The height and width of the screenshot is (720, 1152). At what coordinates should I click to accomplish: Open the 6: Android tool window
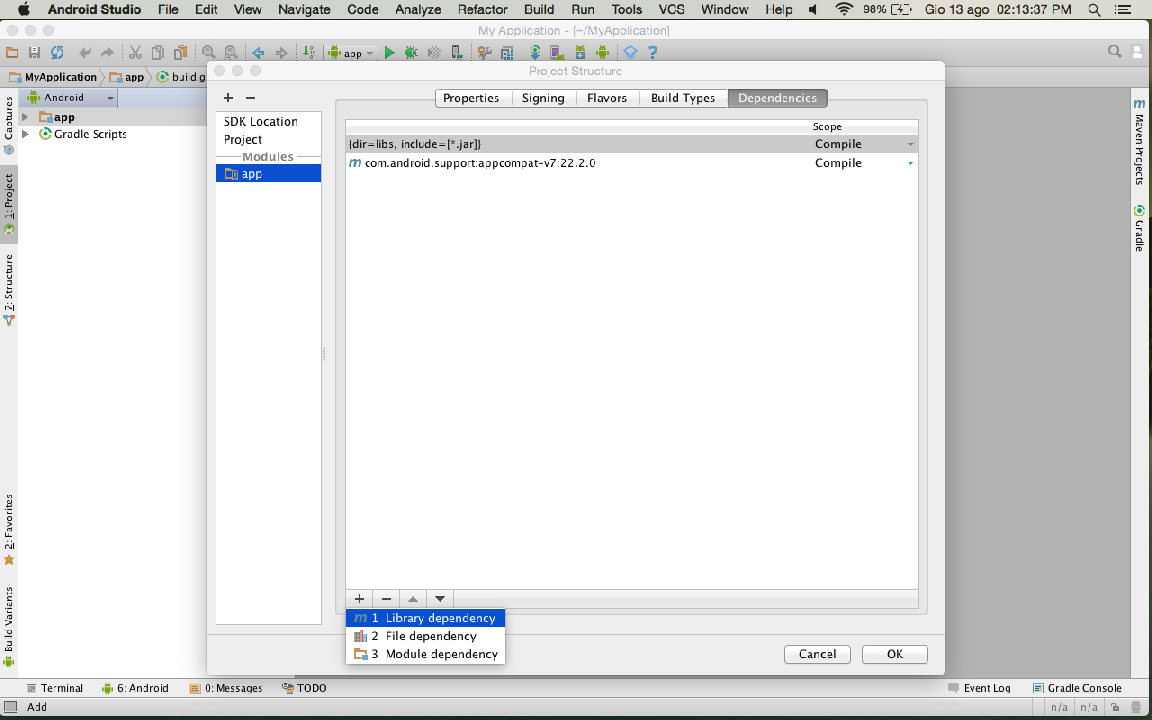tap(135, 688)
